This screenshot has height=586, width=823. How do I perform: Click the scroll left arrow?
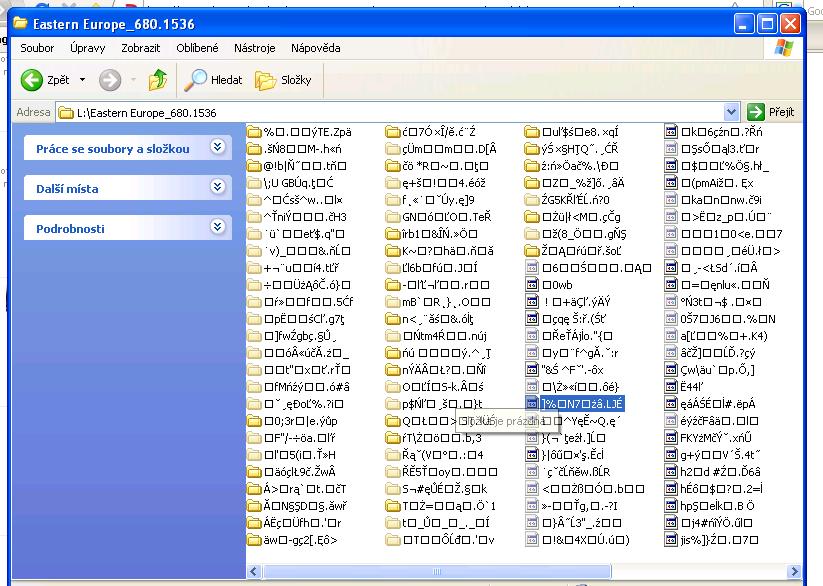pyautogui.click(x=254, y=571)
